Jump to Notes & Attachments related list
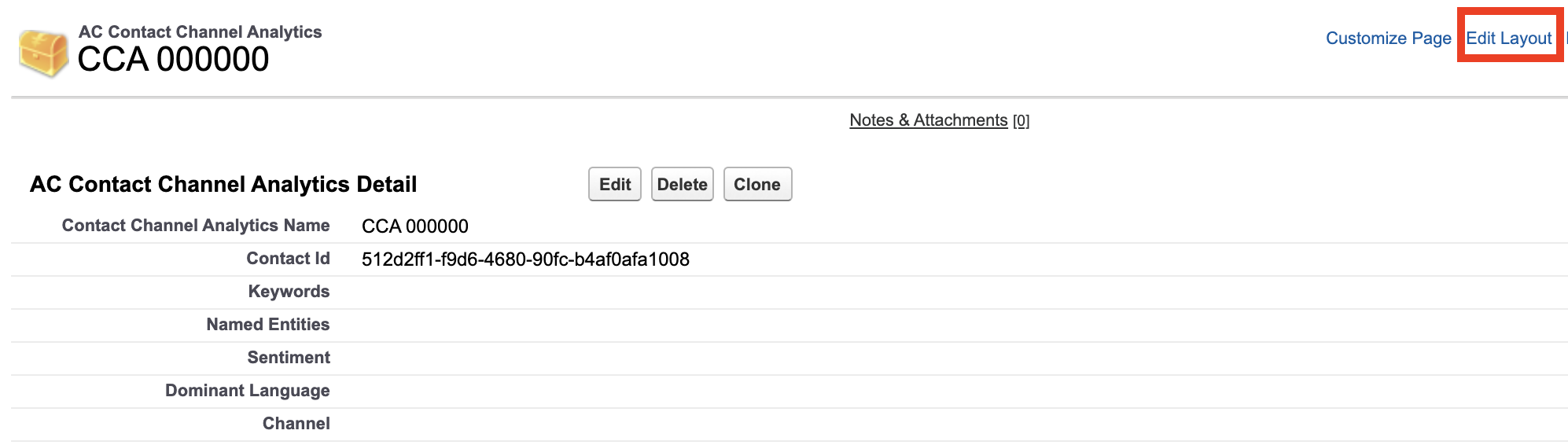 928,120
